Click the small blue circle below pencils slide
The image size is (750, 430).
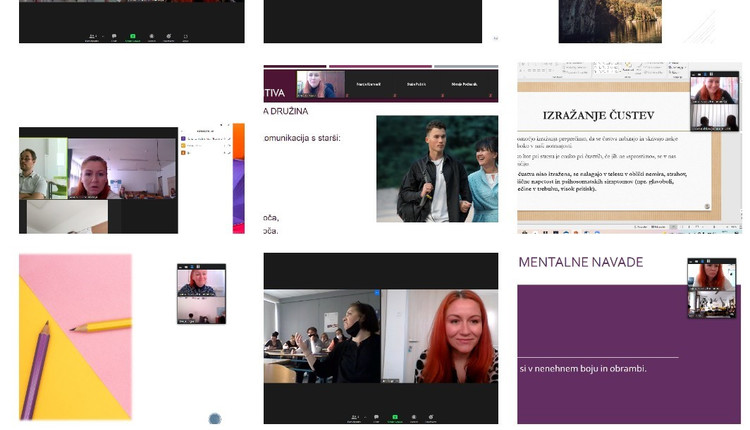(214, 419)
